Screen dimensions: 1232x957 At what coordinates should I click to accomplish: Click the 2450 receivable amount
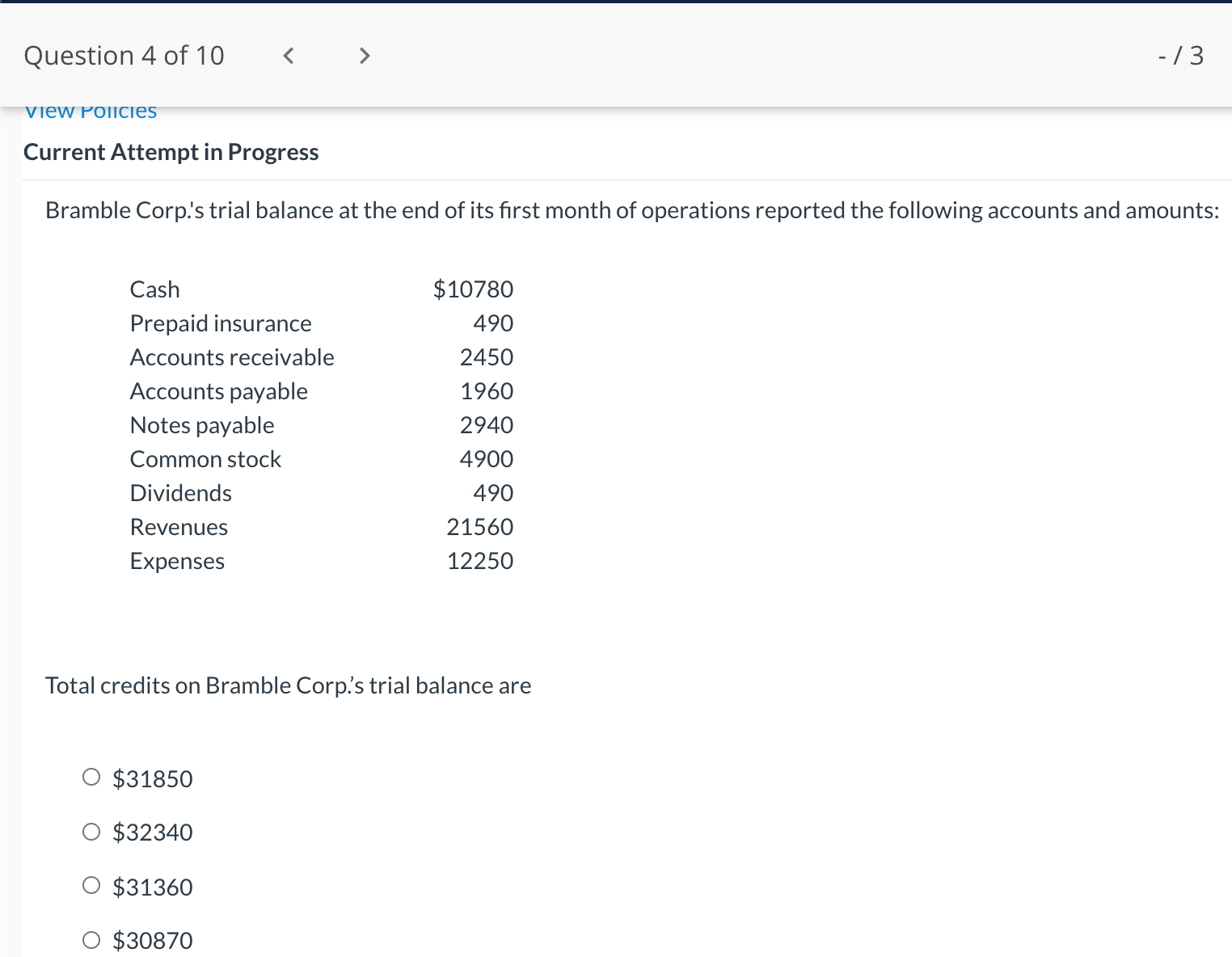[x=487, y=357]
